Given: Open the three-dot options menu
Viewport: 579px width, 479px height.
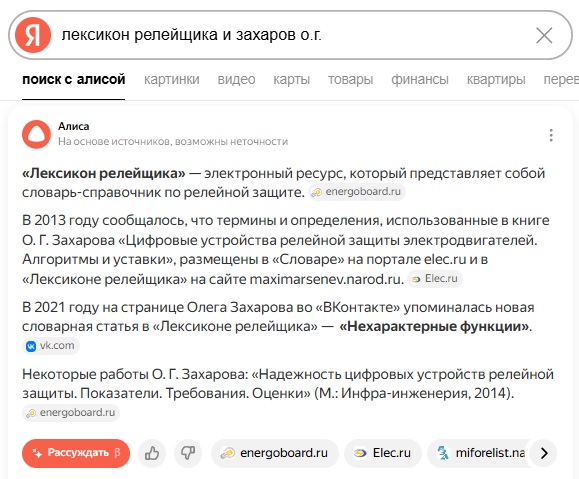Looking at the screenshot, I should [x=551, y=136].
